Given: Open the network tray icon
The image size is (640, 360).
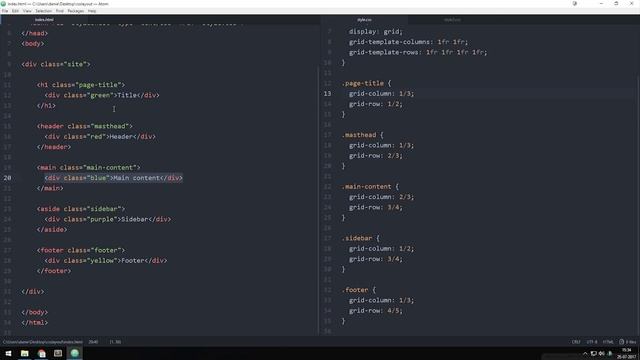Looking at the screenshot, I should point(593,353).
